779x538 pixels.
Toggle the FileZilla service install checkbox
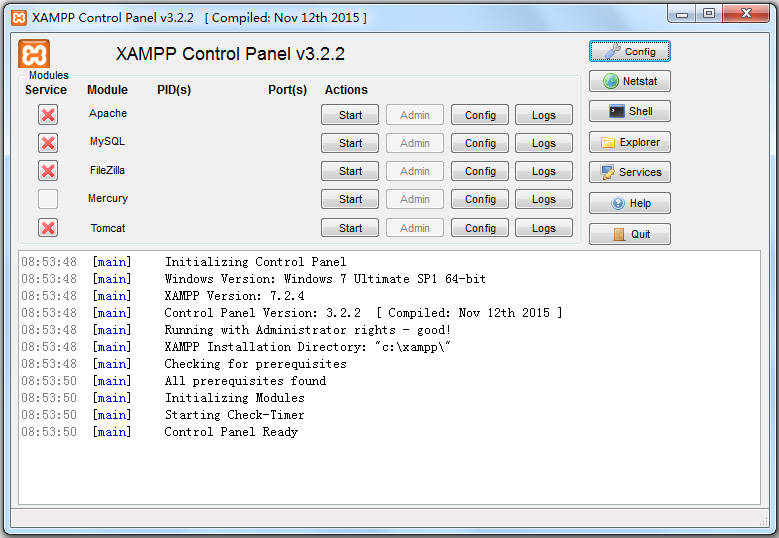click(x=48, y=171)
